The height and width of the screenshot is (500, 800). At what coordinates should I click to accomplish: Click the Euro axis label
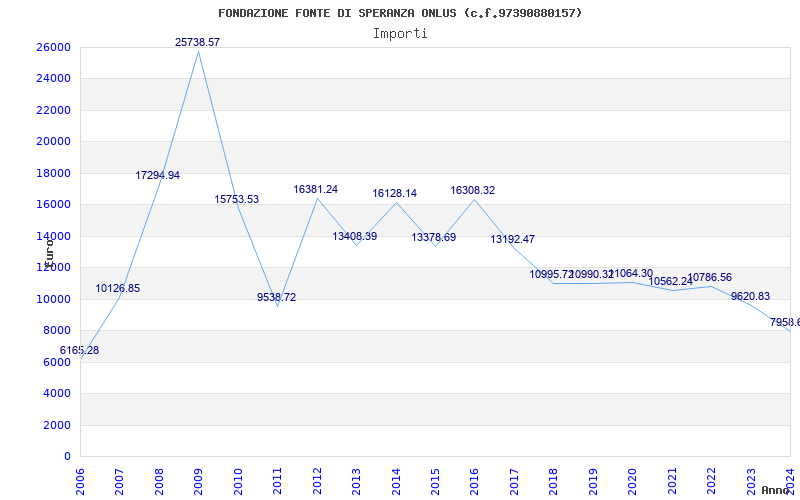click(49, 253)
